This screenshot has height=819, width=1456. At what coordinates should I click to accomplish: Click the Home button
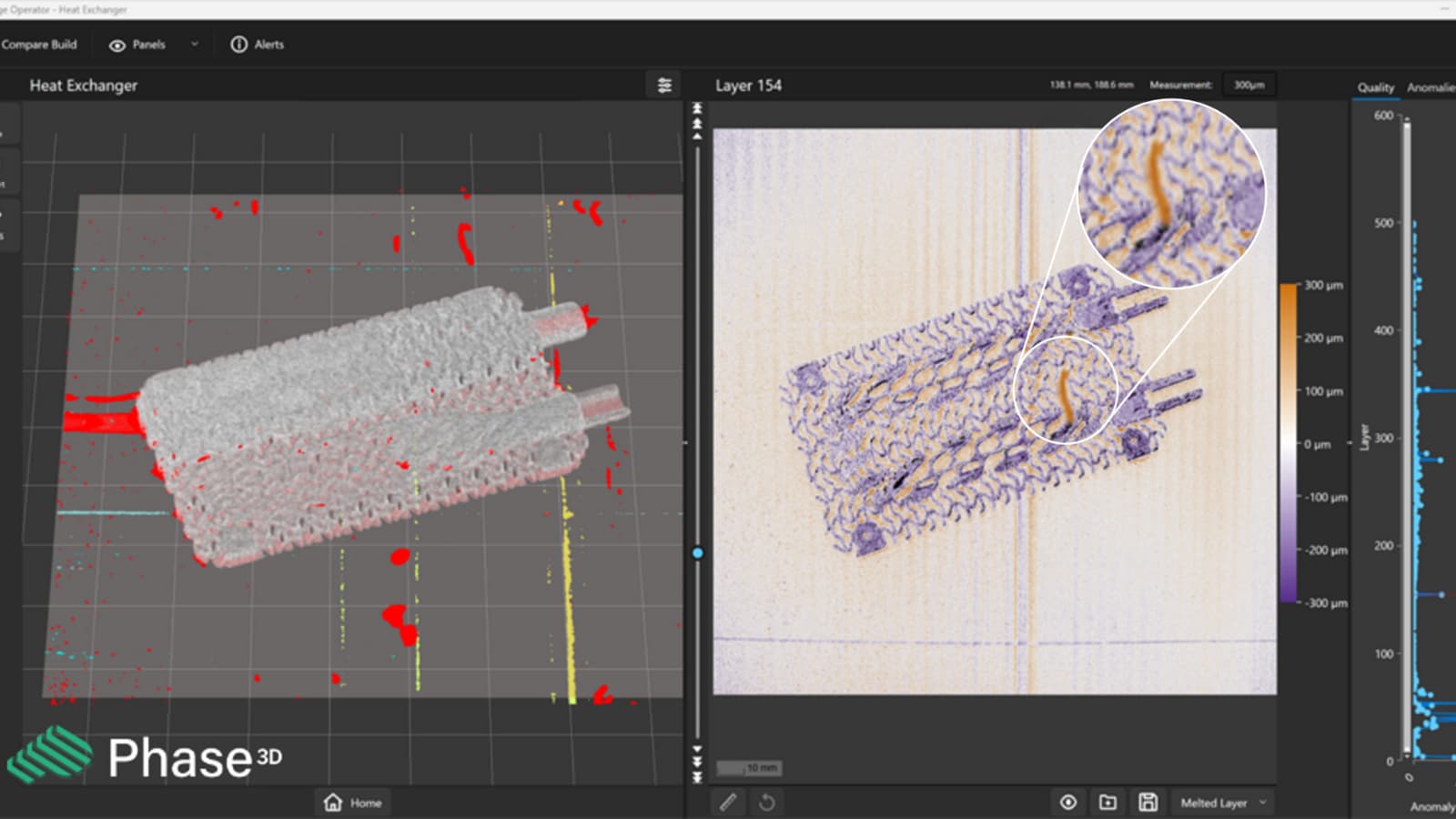click(352, 803)
